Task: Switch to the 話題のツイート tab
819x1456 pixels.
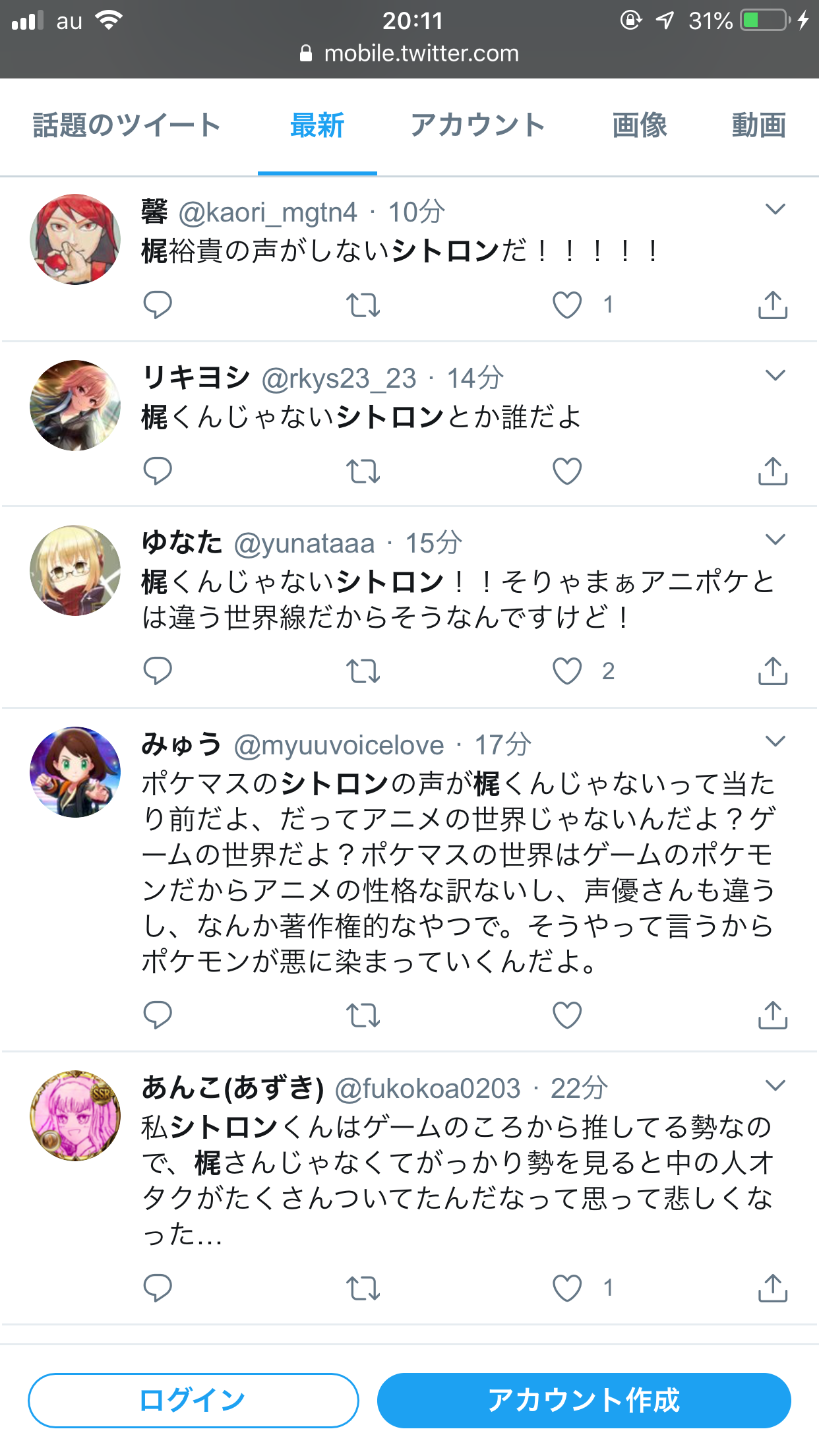Action: tap(127, 125)
